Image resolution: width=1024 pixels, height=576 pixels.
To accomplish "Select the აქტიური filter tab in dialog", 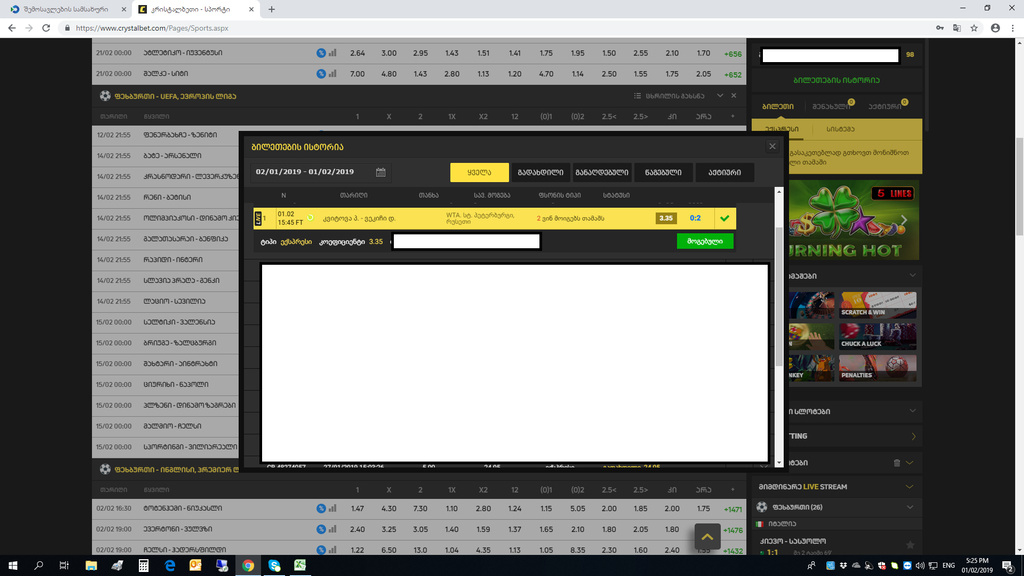I will [724, 172].
